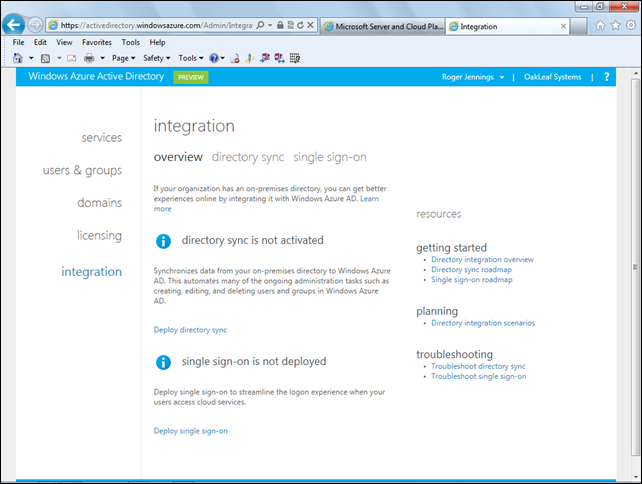Click the second OneNote linked notes icon
This screenshot has height=484, width=642.
tap(279, 58)
